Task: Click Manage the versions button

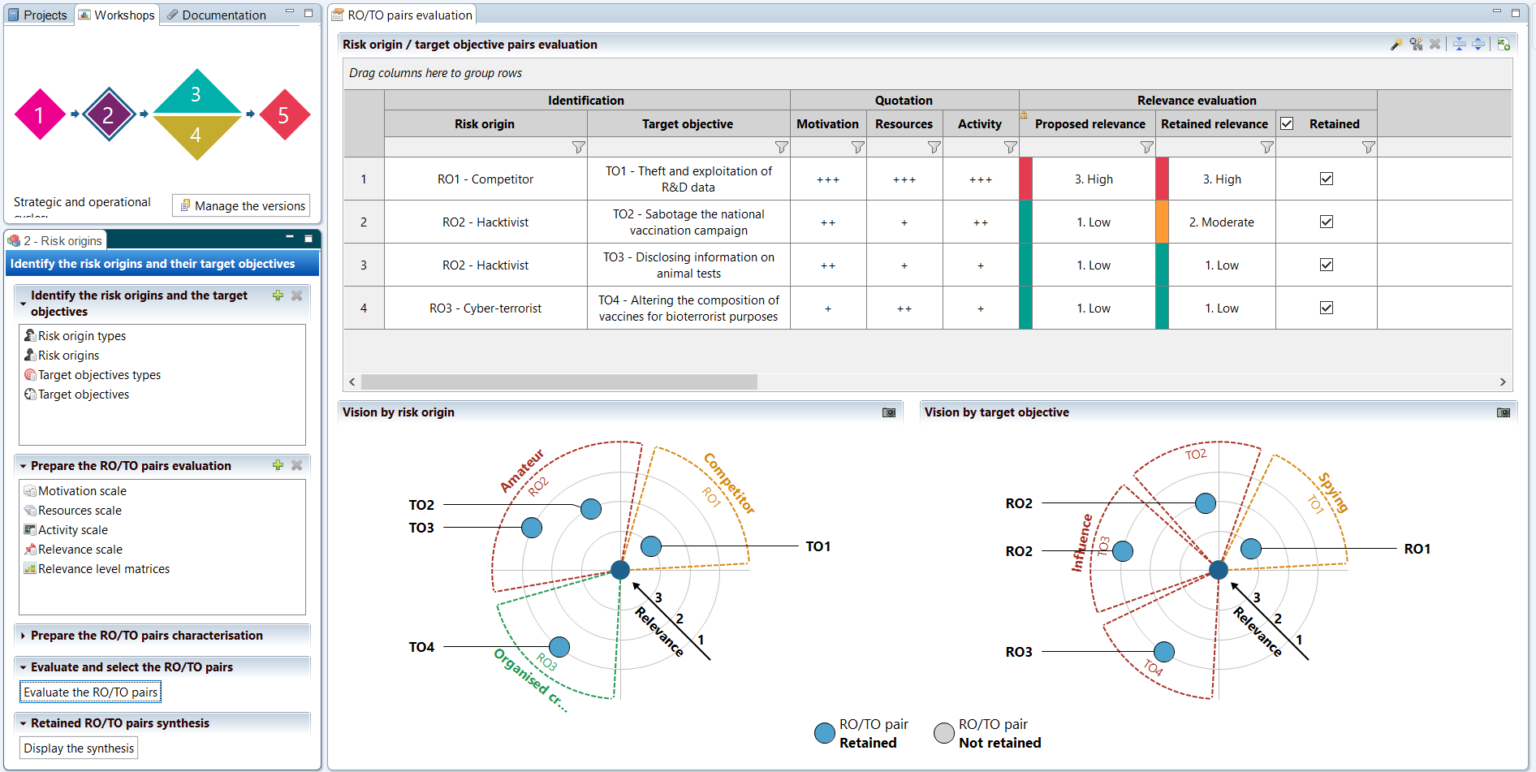Action: pyautogui.click(x=241, y=206)
